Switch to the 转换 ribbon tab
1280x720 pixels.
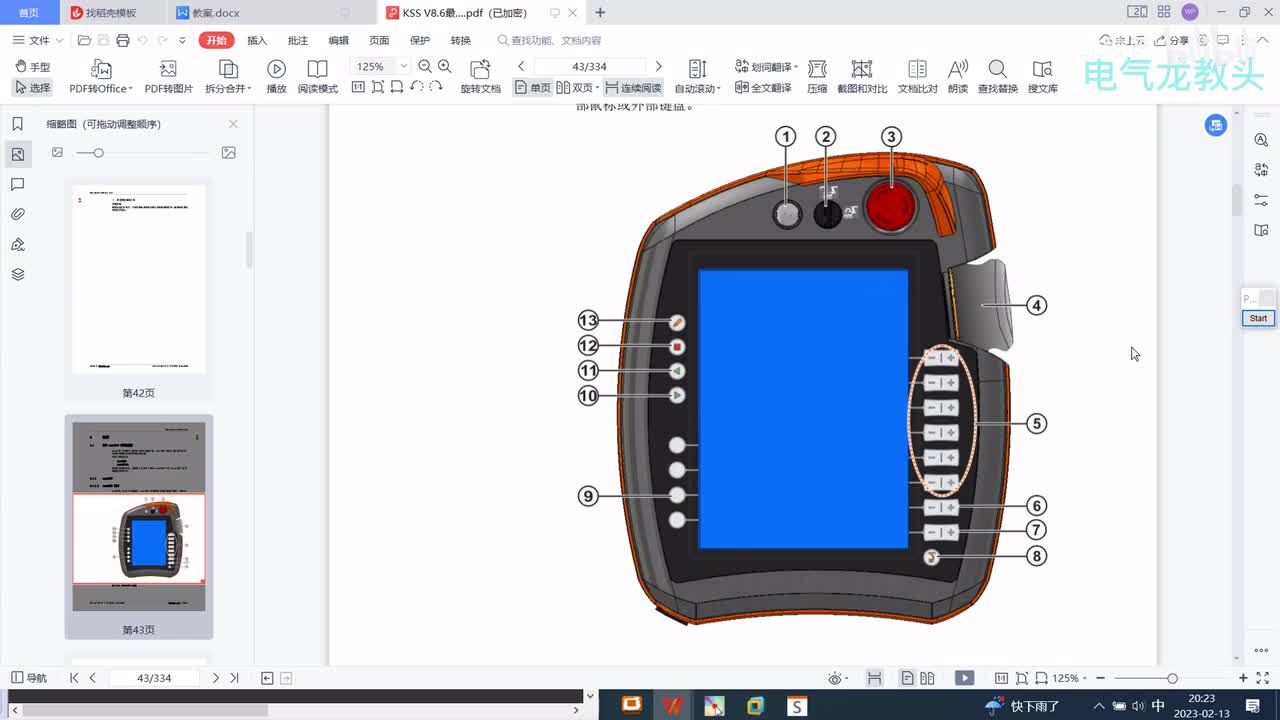pyautogui.click(x=460, y=40)
